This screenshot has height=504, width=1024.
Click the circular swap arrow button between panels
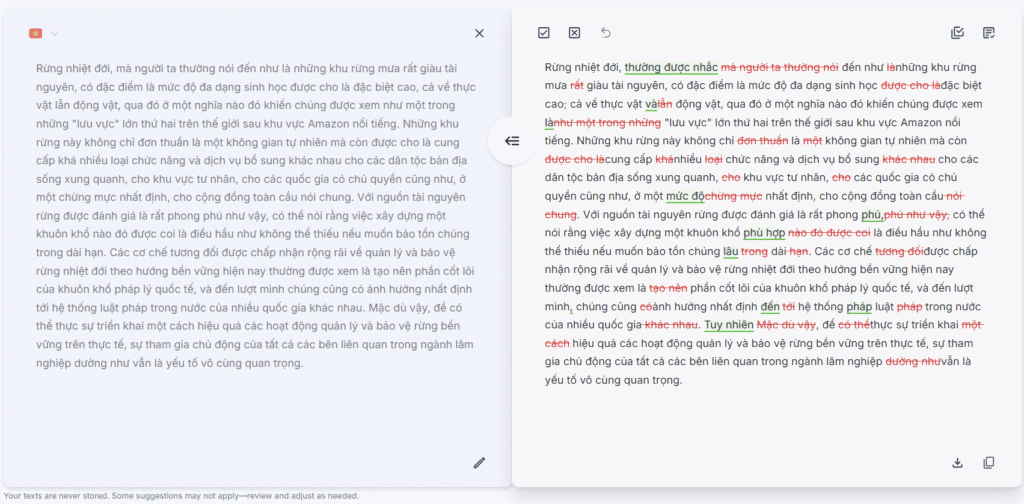click(511, 141)
